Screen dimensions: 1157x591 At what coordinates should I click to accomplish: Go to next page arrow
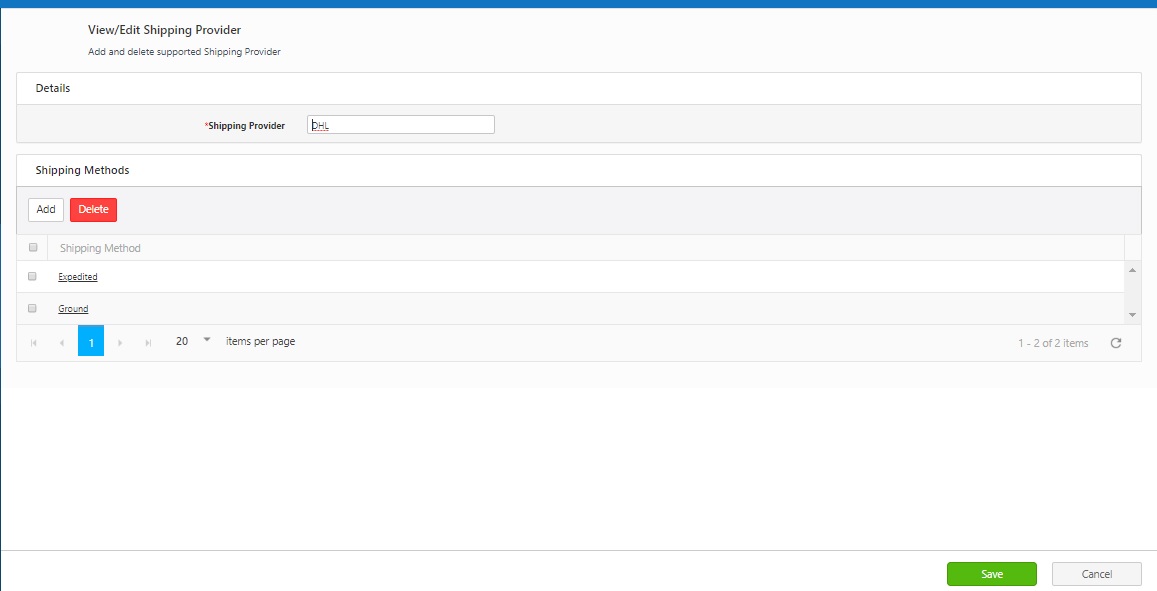[x=120, y=342]
